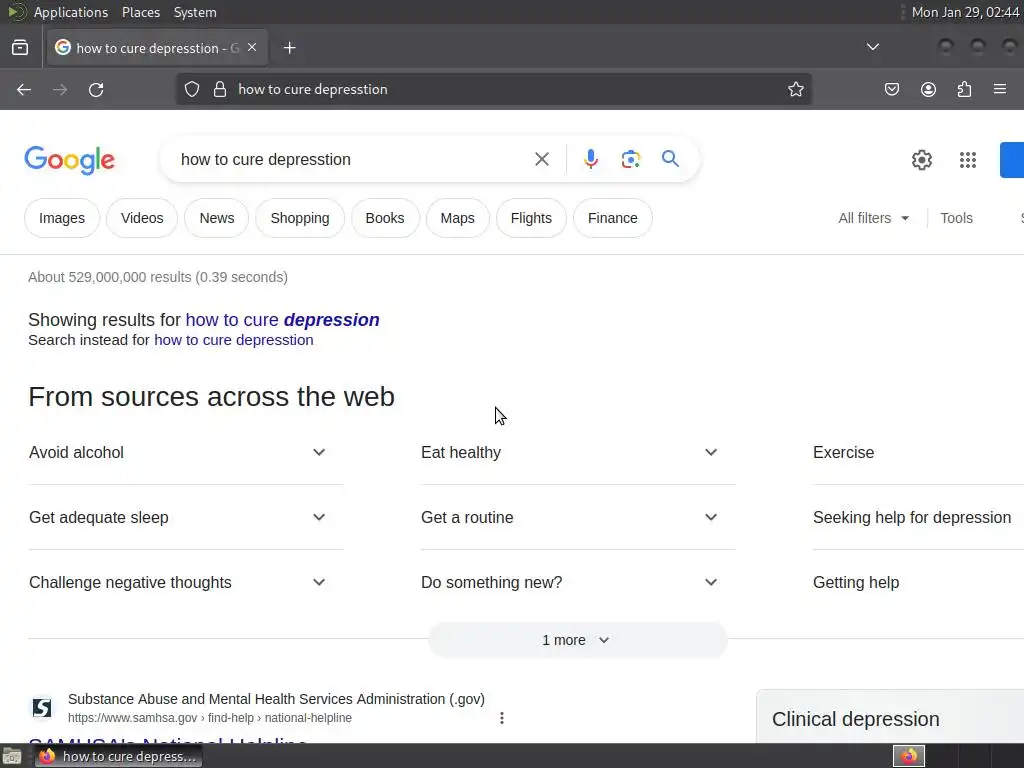Screen dimensions: 1024x768
Task: Show 1 more source item
Action: pos(577,640)
